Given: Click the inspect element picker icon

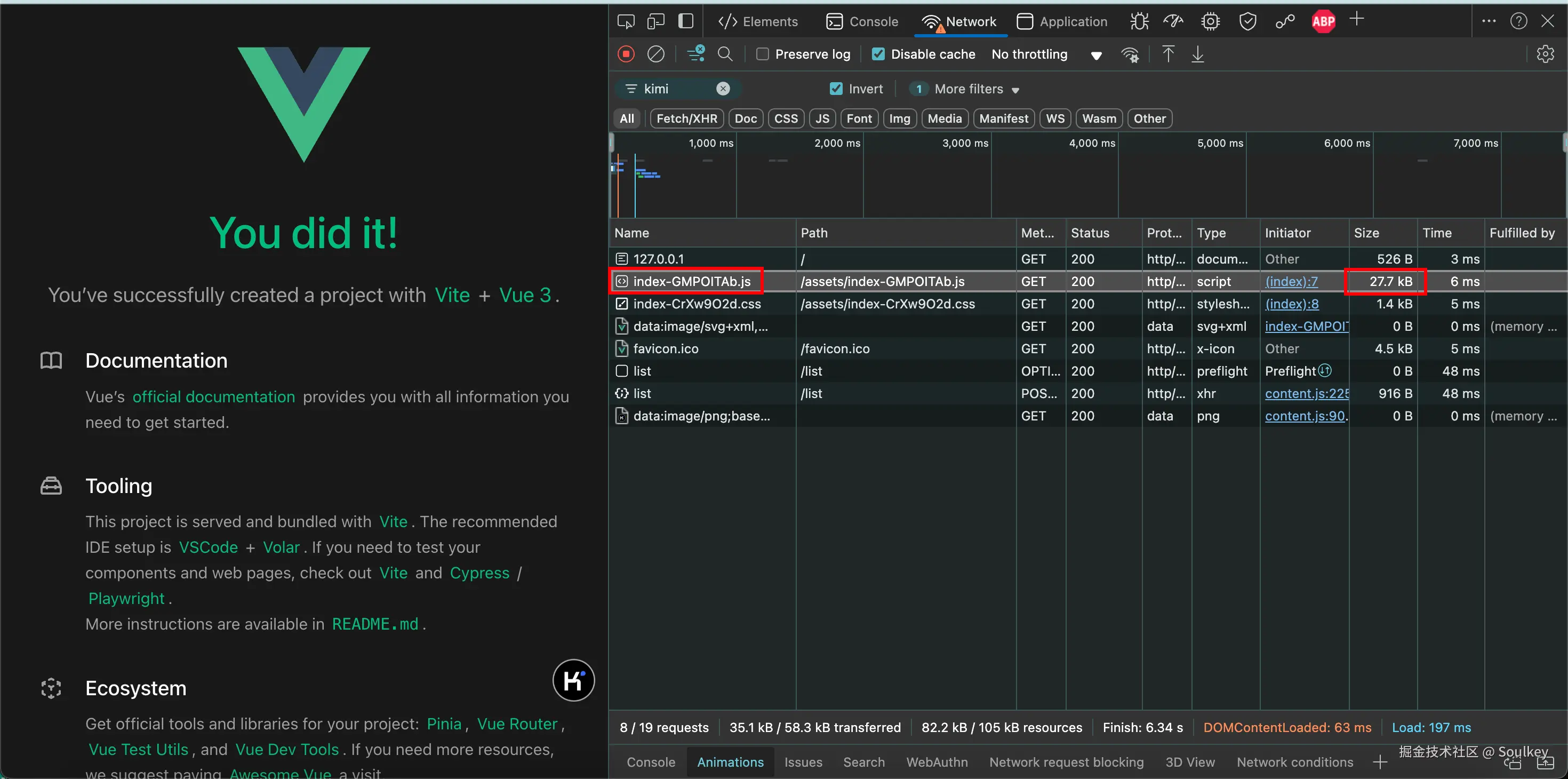Looking at the screenshot, I should coord(626,21).
